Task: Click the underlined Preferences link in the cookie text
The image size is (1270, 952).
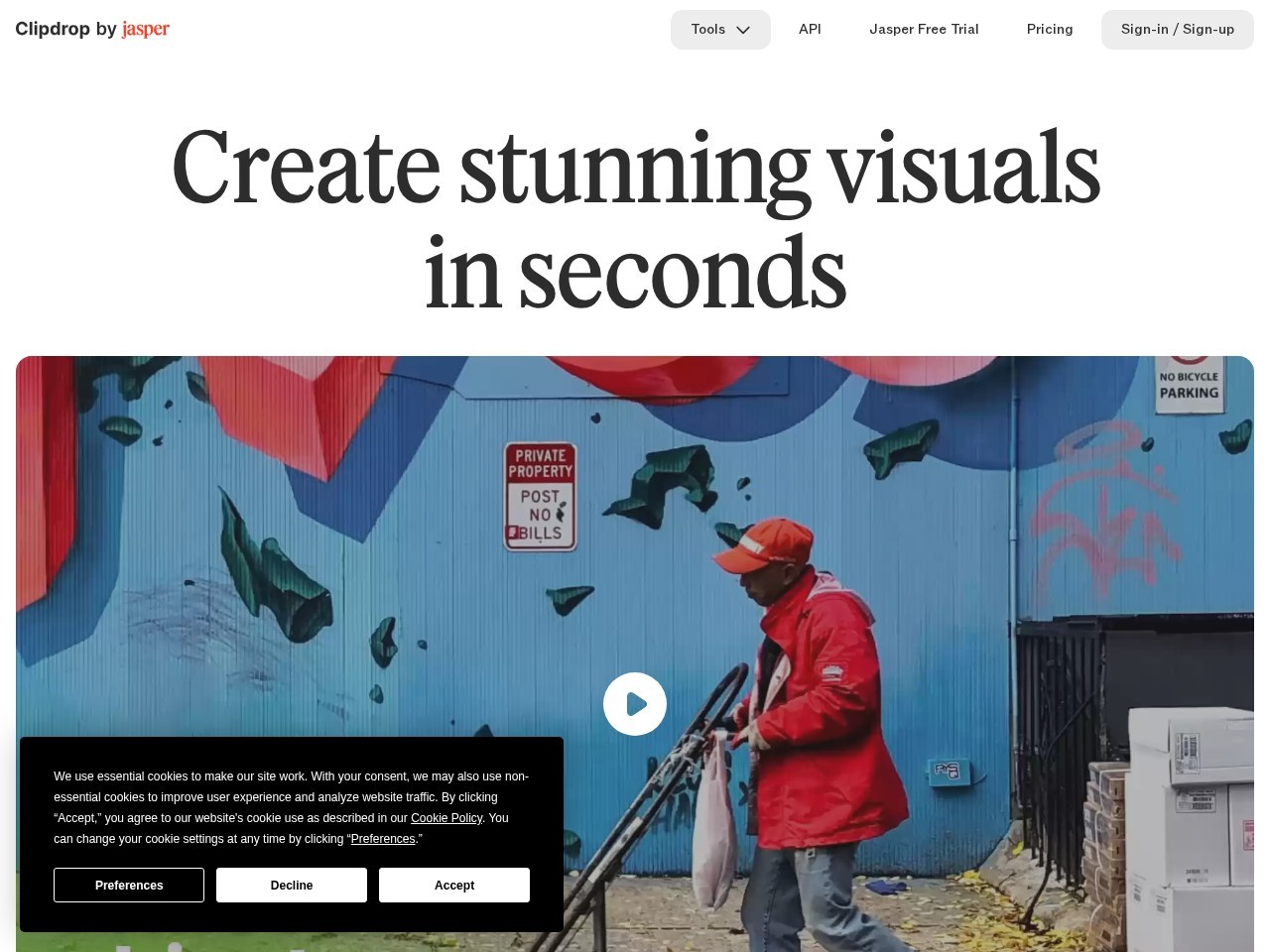Action: pyautogui.click(x=383, y=839)
